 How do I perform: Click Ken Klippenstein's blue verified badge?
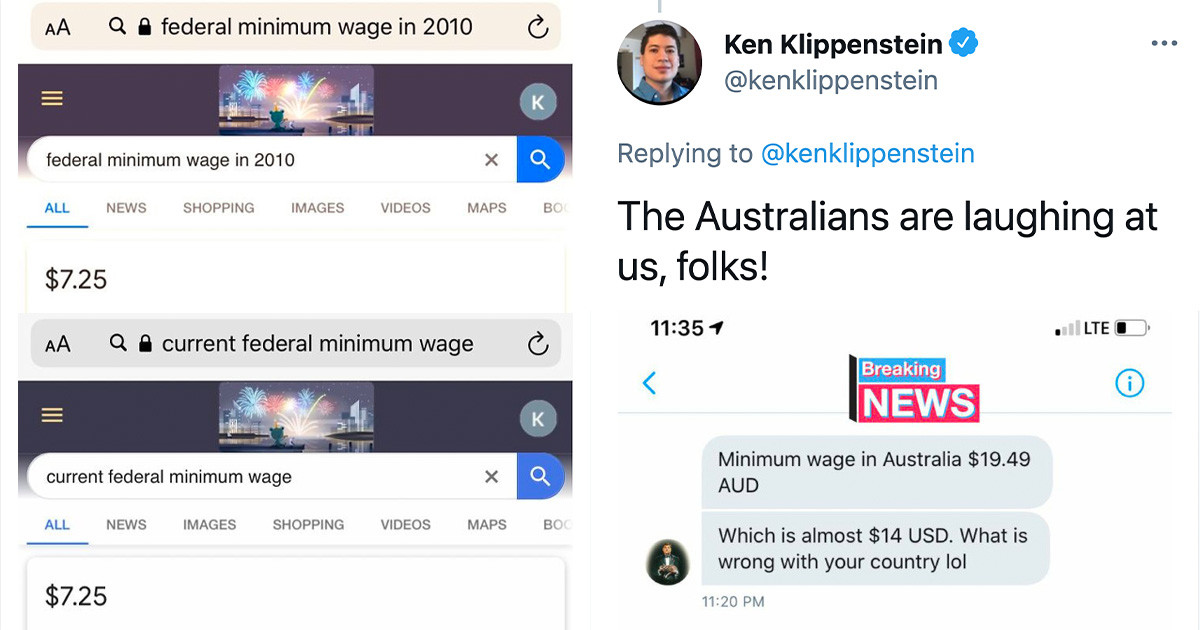coord(963,43)
